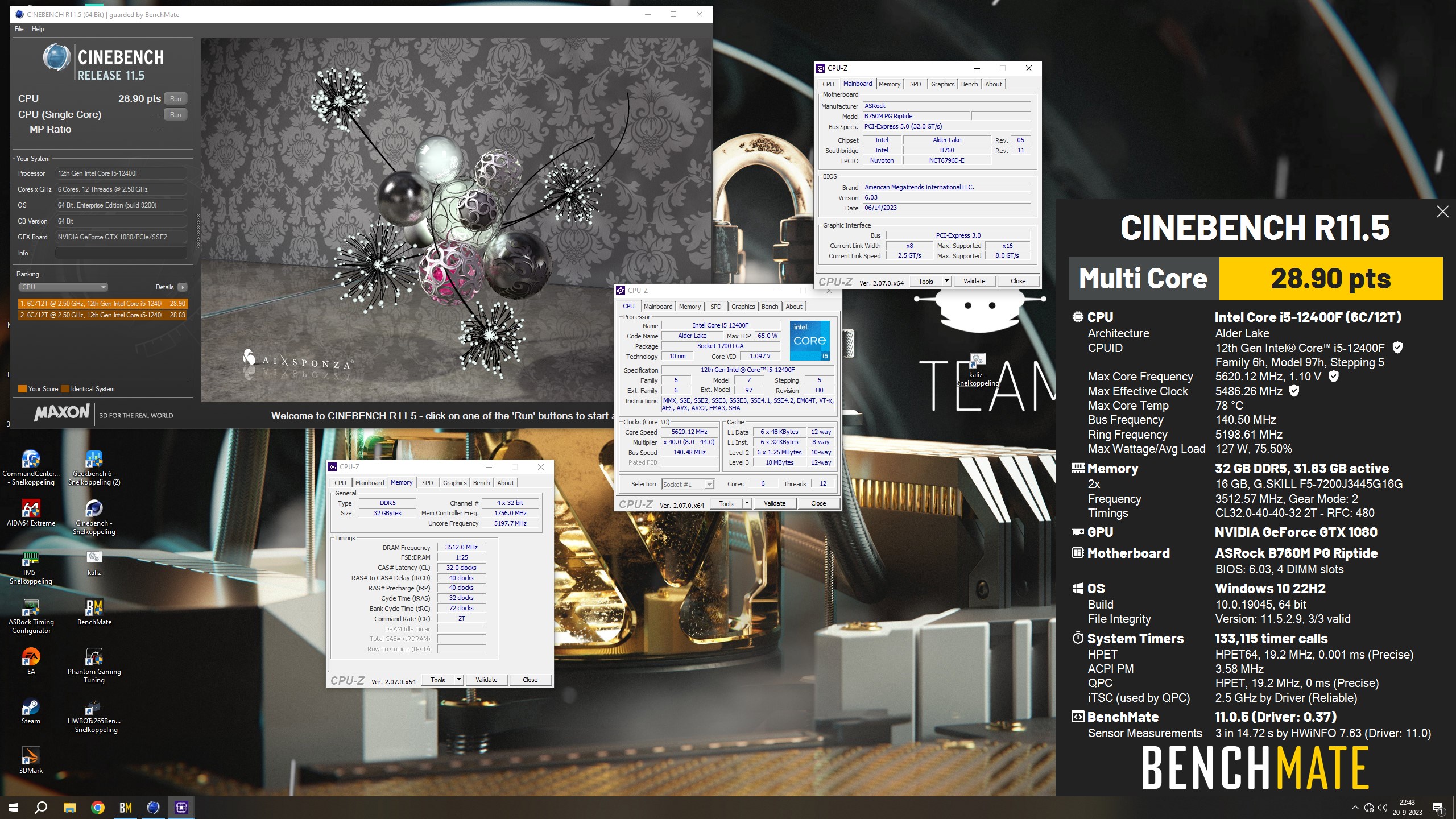Screen dimensions: 1456x819
Task: Click the Cinebench Info input field
Action: click(x=121, y=253)
